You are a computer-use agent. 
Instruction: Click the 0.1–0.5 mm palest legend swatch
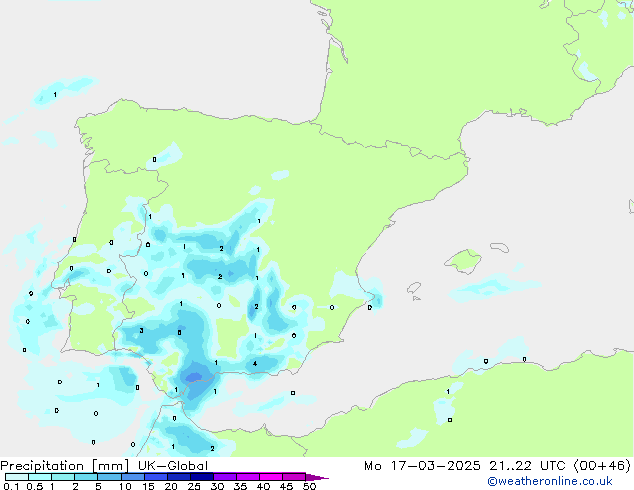click(x=17, y=477)
